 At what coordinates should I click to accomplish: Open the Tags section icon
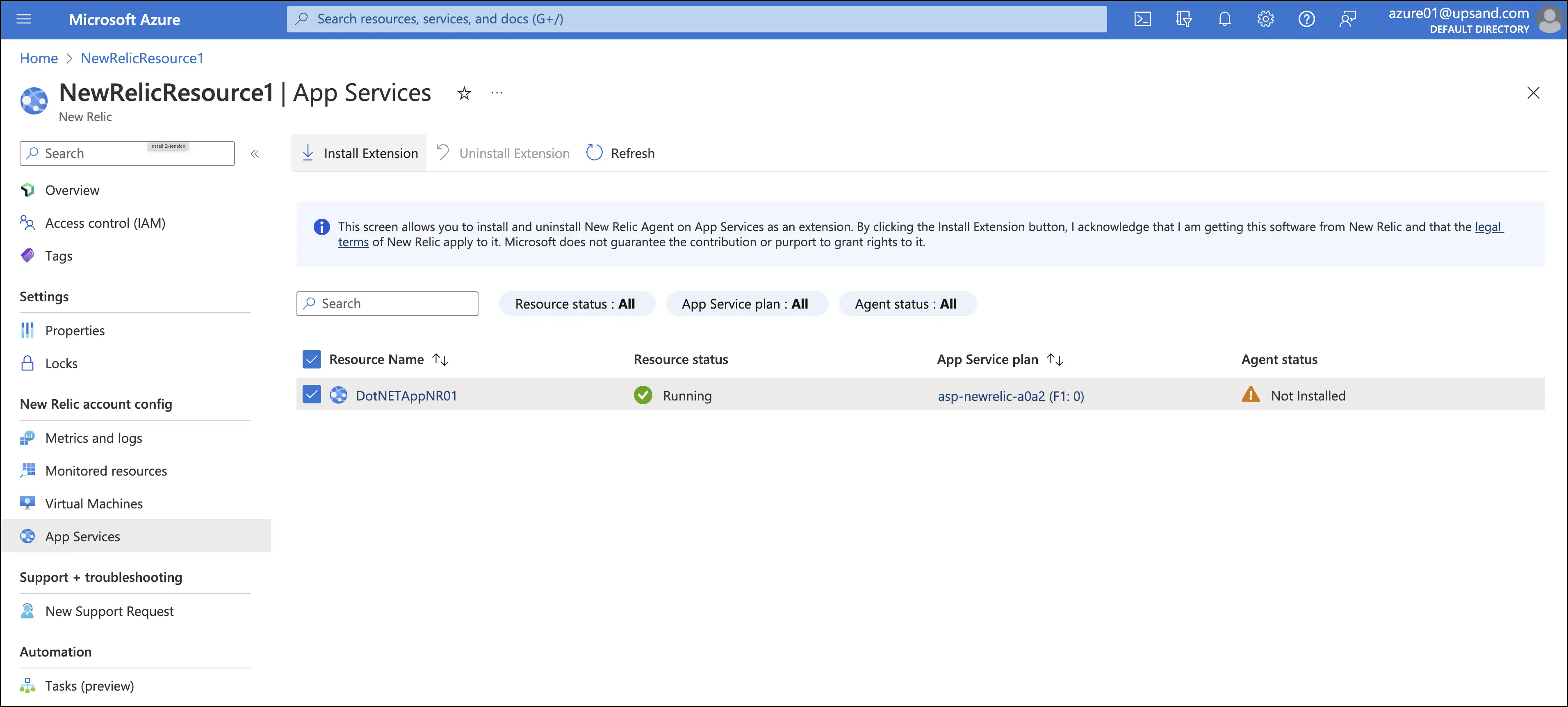click(x=27, y=255)
